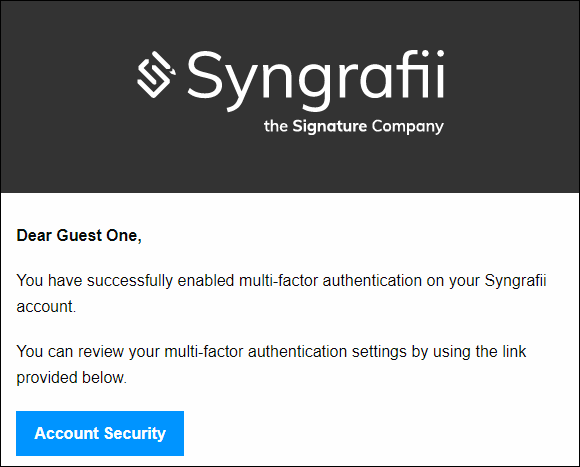The width and height of the screenshot is (580, 467).
Task: Click the bold word "Signature" in the tagline
Action: click(330, 126)
